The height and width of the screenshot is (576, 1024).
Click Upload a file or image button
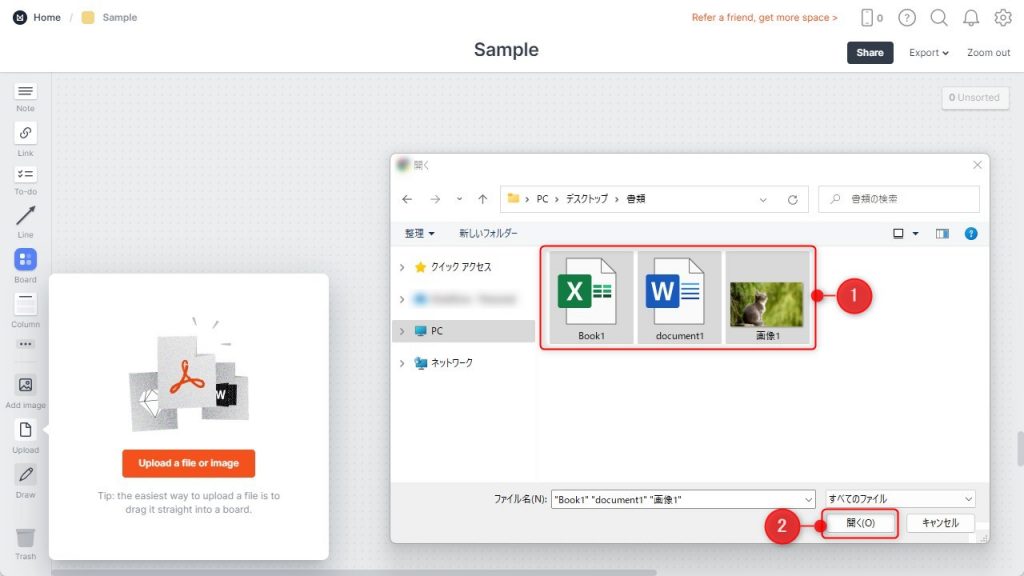tap(189, 463)
